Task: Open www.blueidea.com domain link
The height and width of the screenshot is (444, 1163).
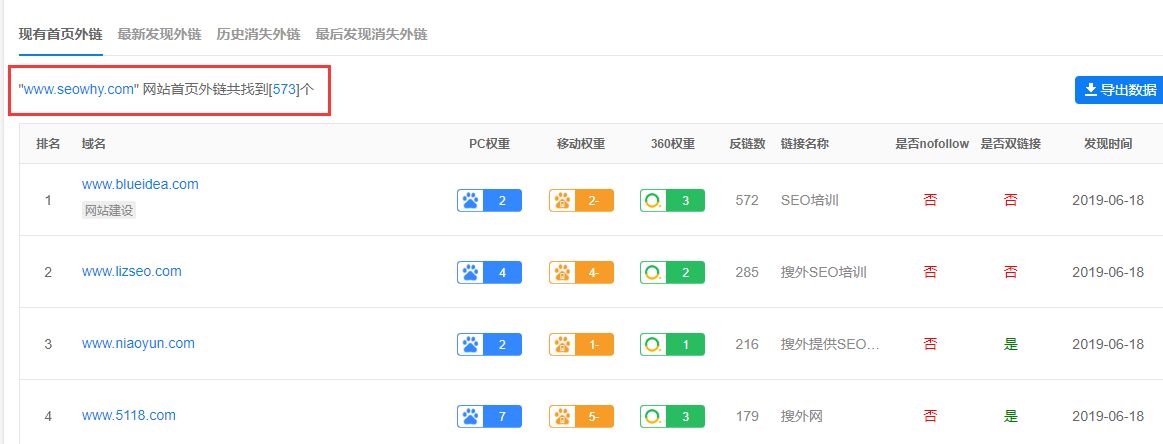Action: 140,184
